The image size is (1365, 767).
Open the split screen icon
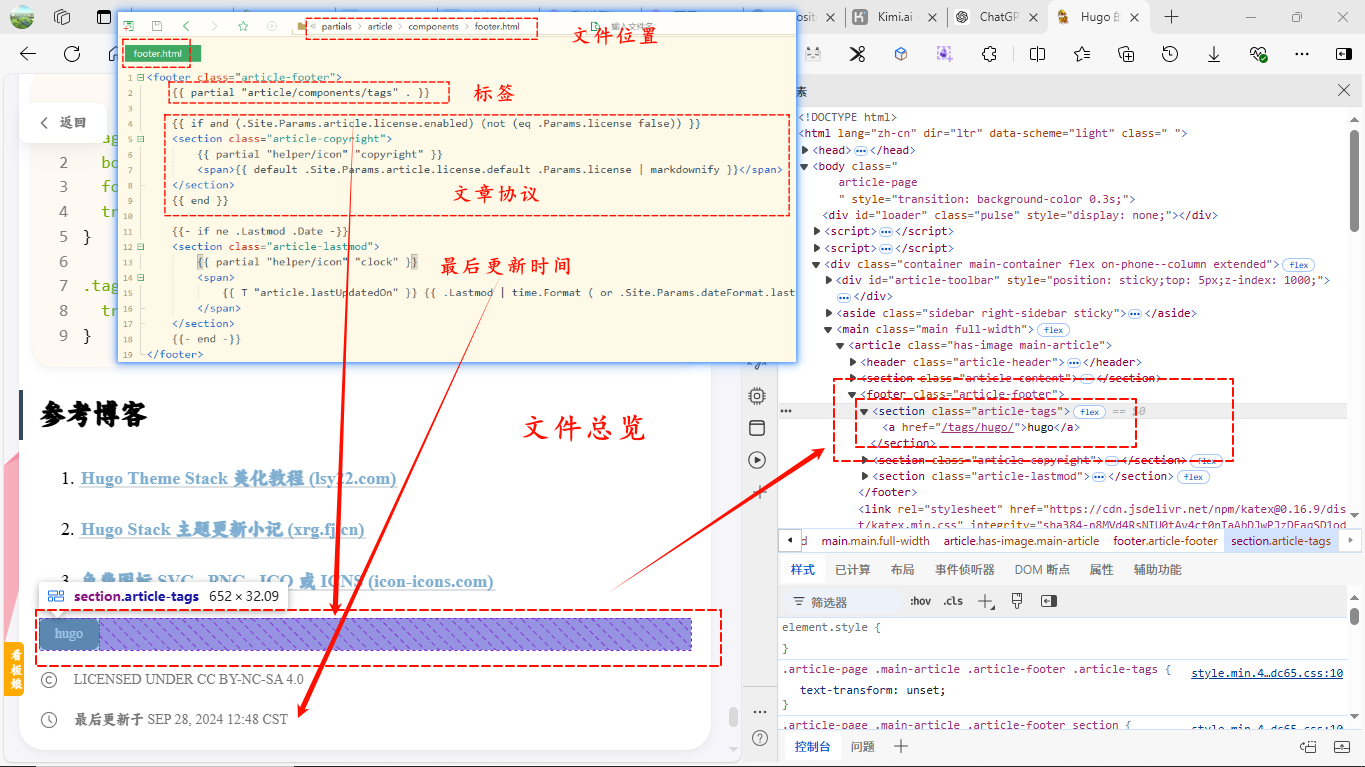pos(1038,54)
